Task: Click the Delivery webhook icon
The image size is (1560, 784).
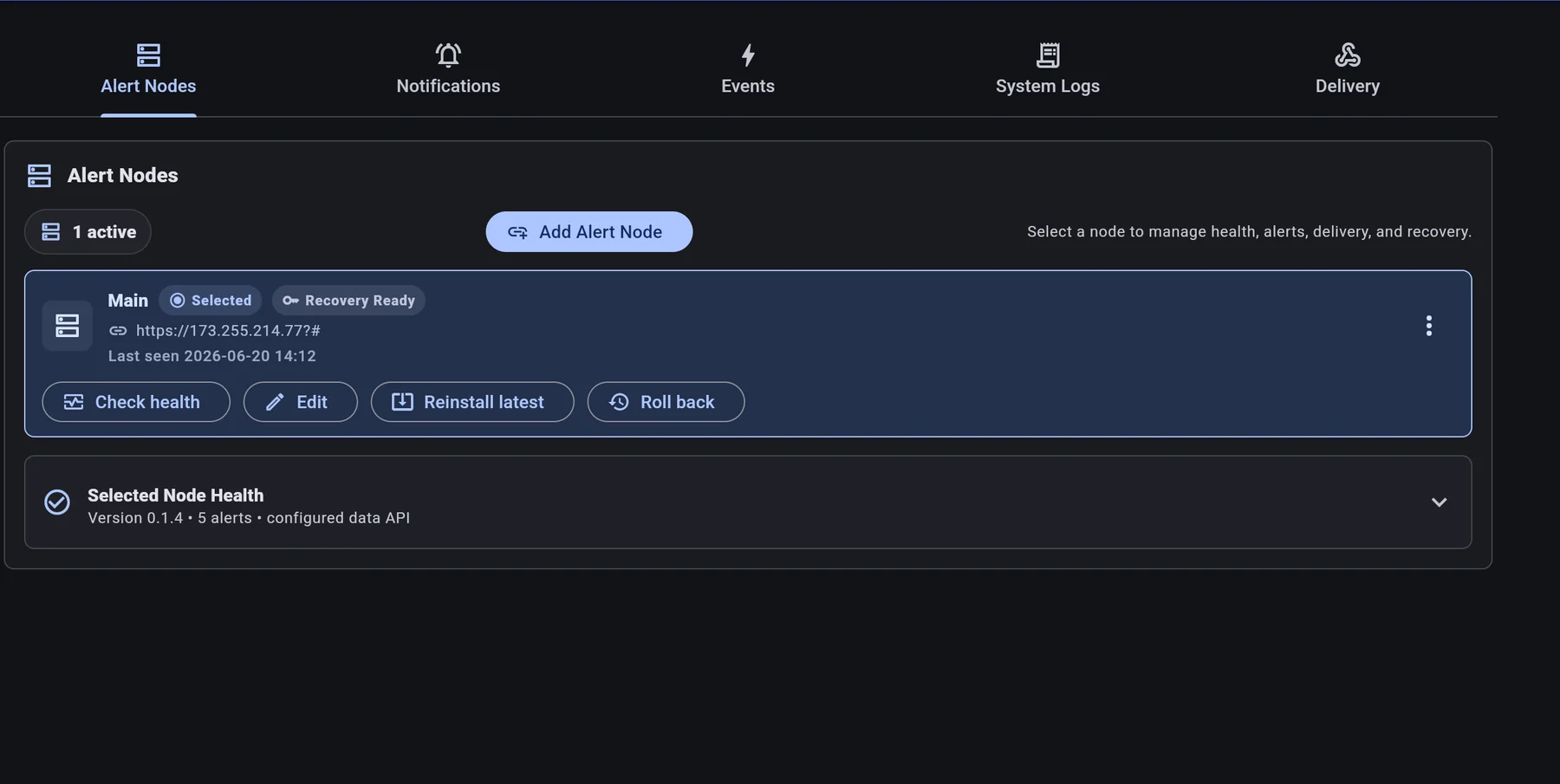Action: pyautogui.click(x=1348, y=55)
